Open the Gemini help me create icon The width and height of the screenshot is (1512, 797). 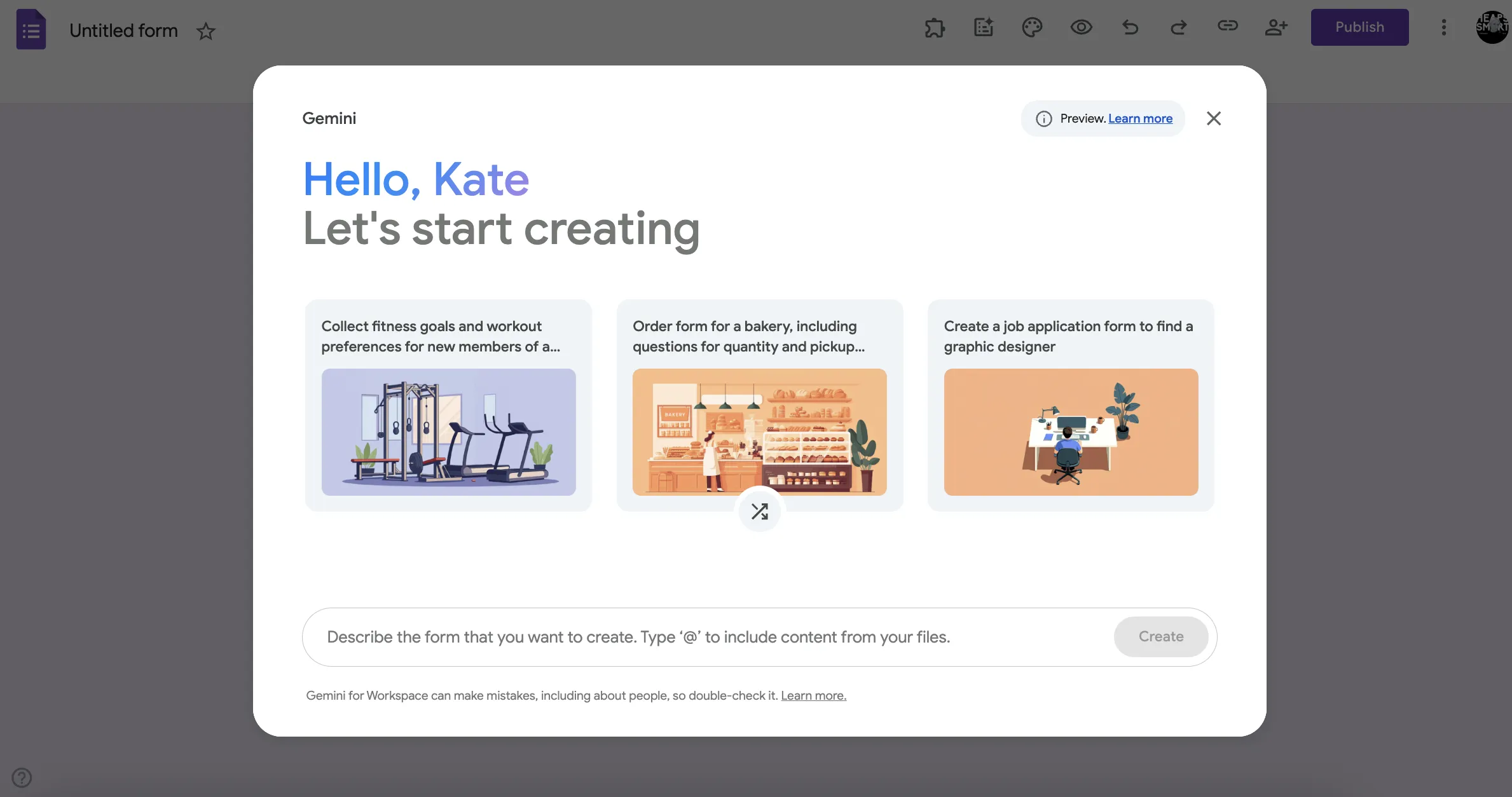[x=984, y=27]
